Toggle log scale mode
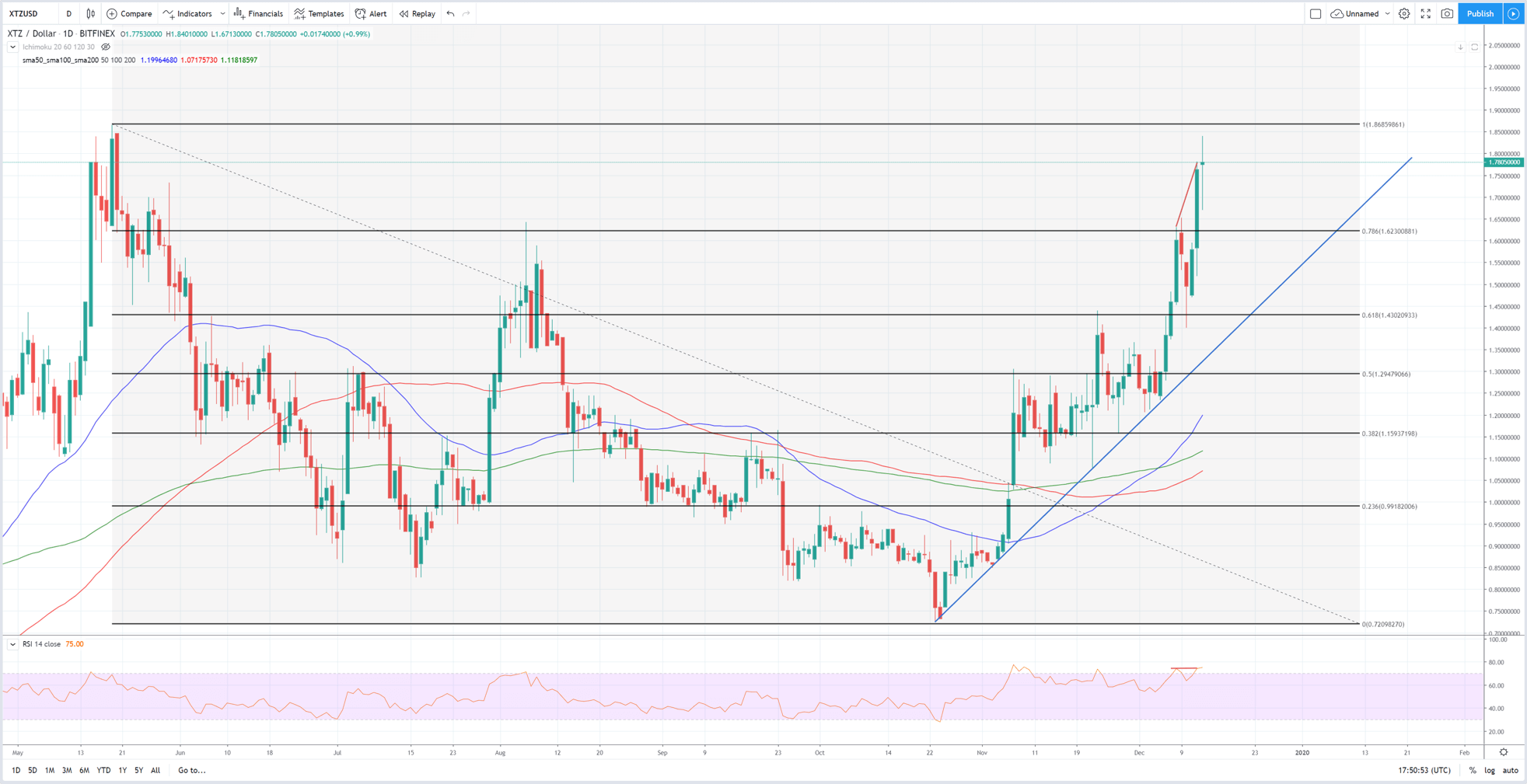 [x=1490, y=770]
